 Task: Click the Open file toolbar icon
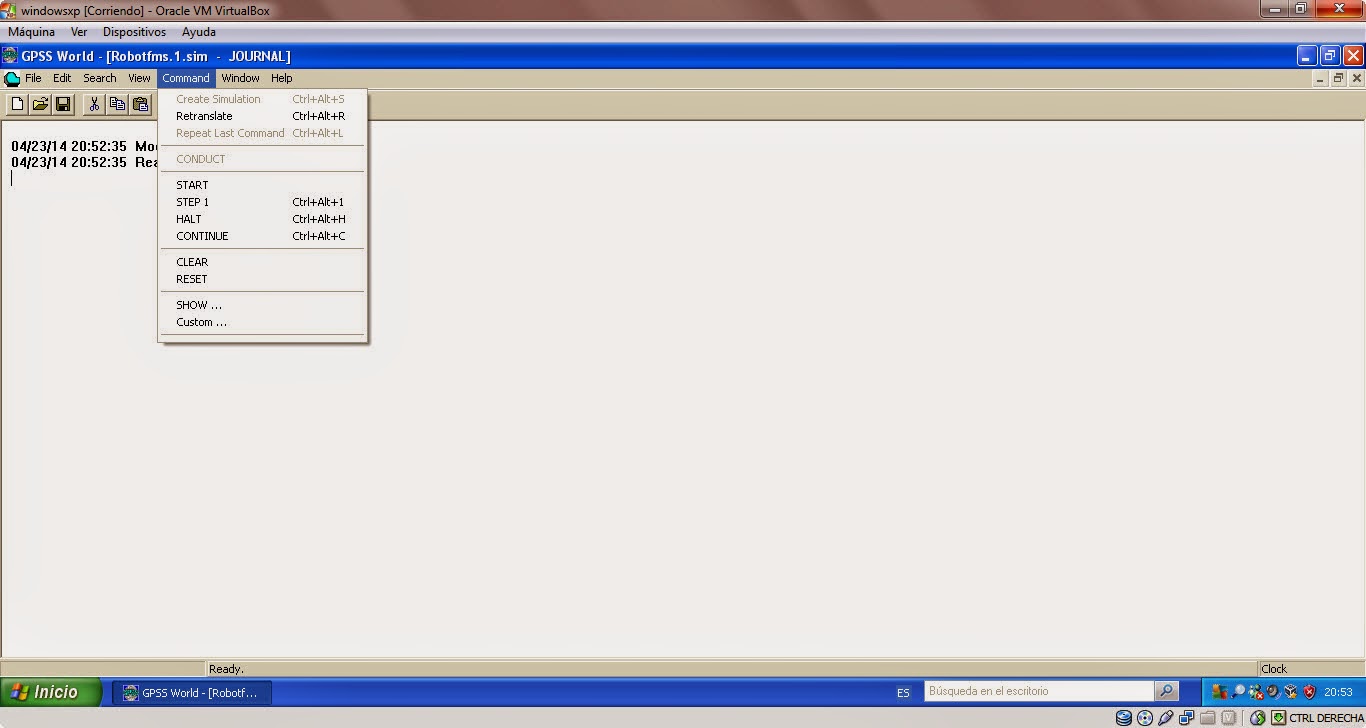(40, 104)
